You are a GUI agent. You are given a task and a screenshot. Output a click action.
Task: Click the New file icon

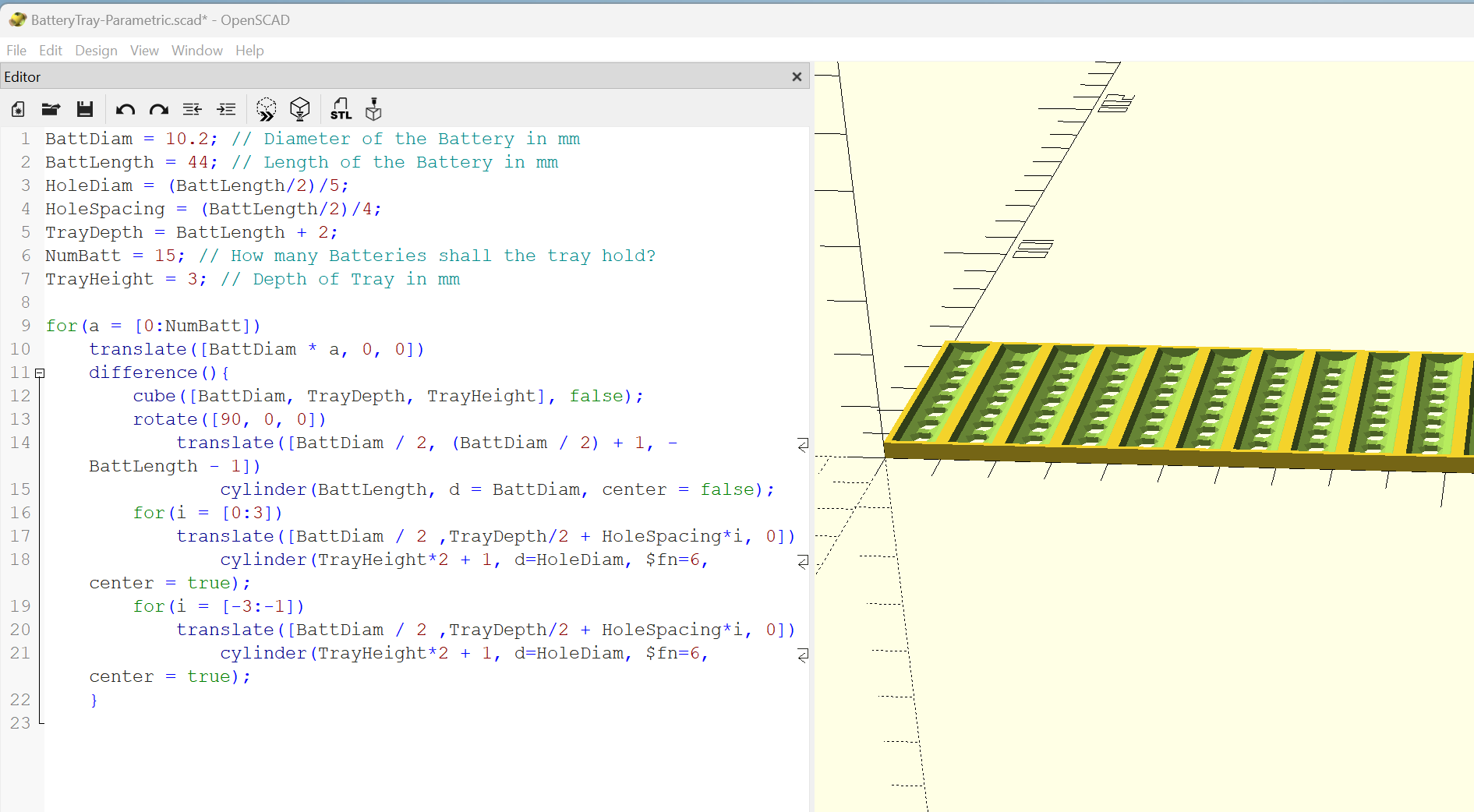(18, 110)
